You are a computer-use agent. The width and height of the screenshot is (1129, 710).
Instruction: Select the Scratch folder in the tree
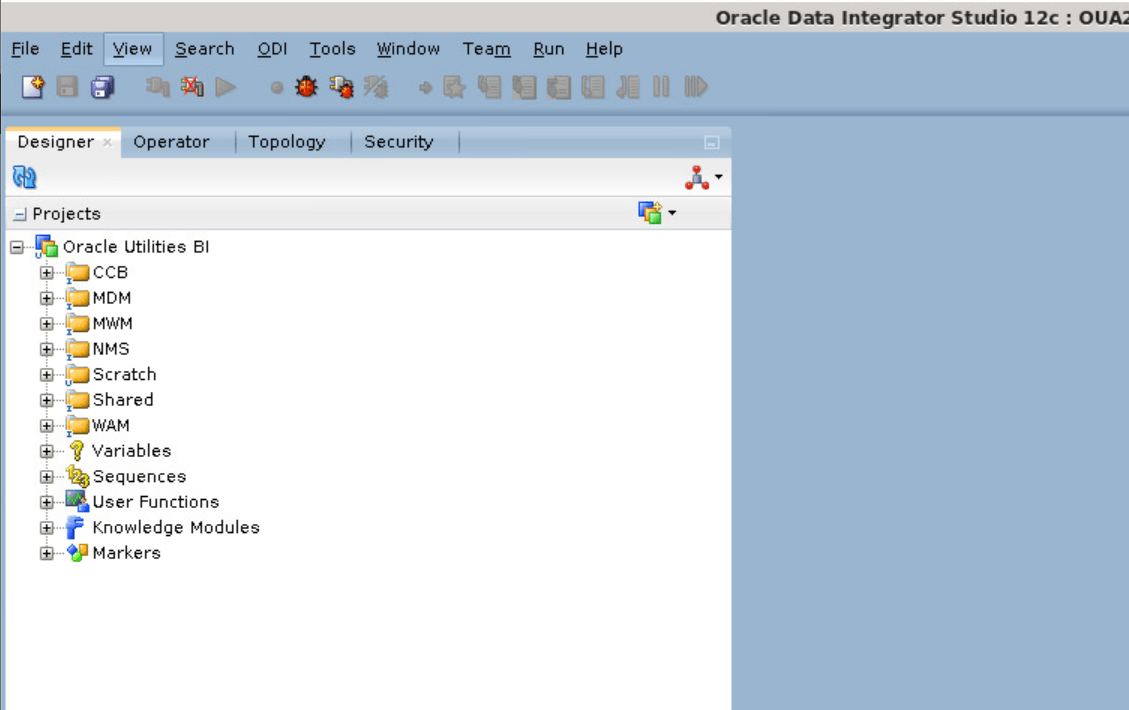click(x=124, y=374)
